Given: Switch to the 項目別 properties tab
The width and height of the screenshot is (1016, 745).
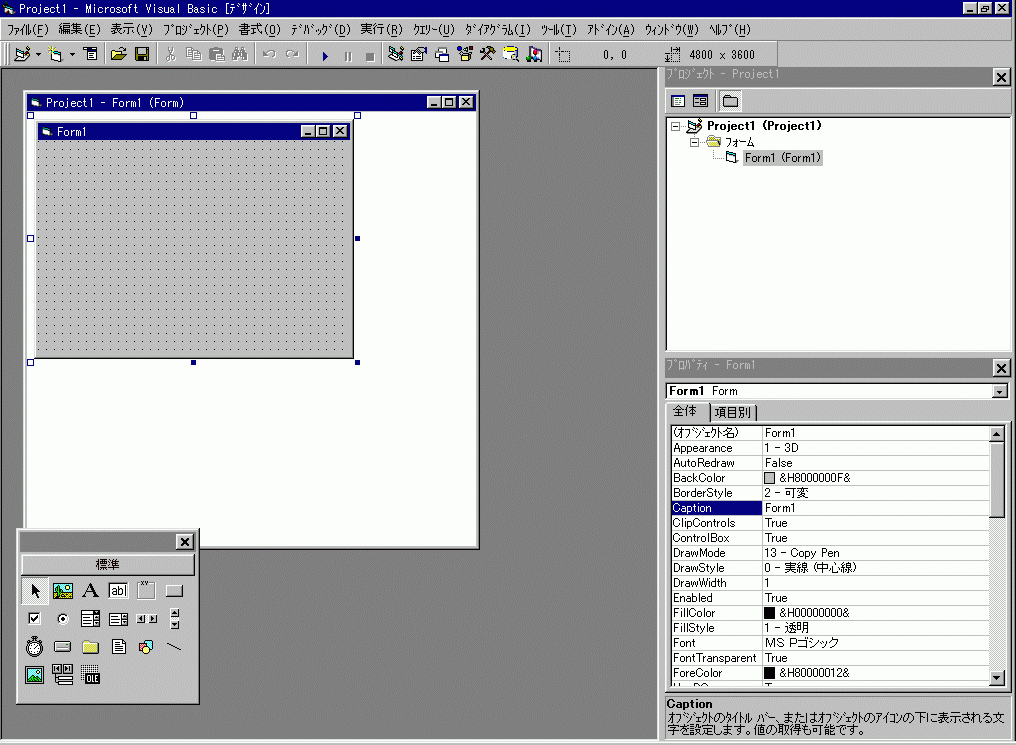Looking at the screenshot, I should coord(733,413).
